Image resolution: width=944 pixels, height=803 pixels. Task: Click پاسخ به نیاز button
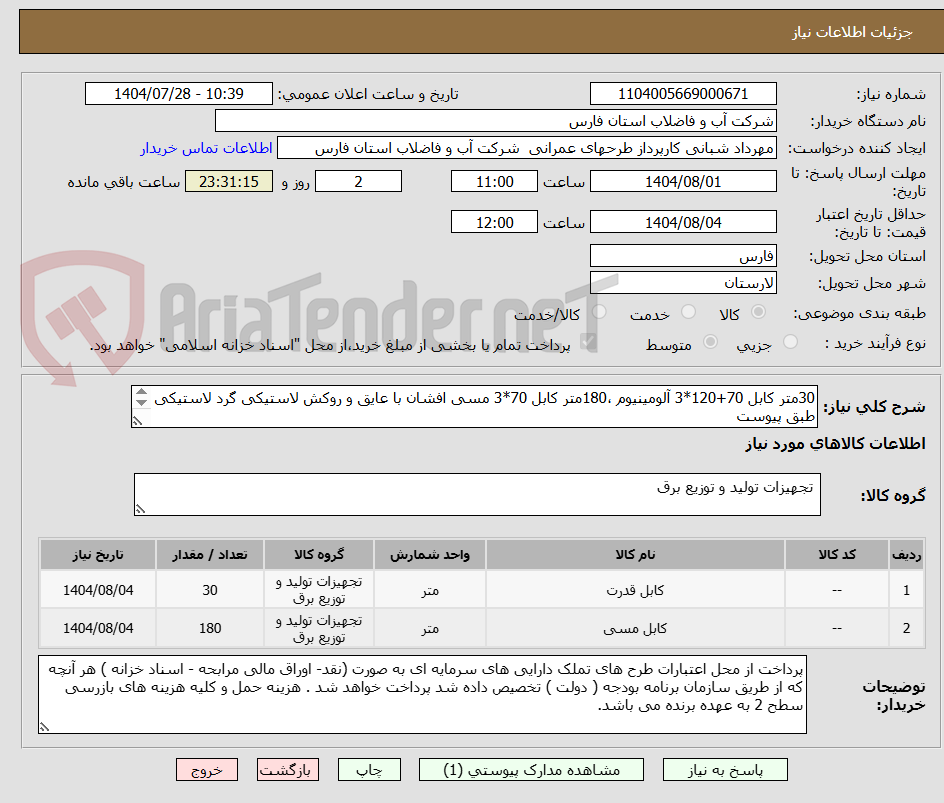(x=725, y=769)
